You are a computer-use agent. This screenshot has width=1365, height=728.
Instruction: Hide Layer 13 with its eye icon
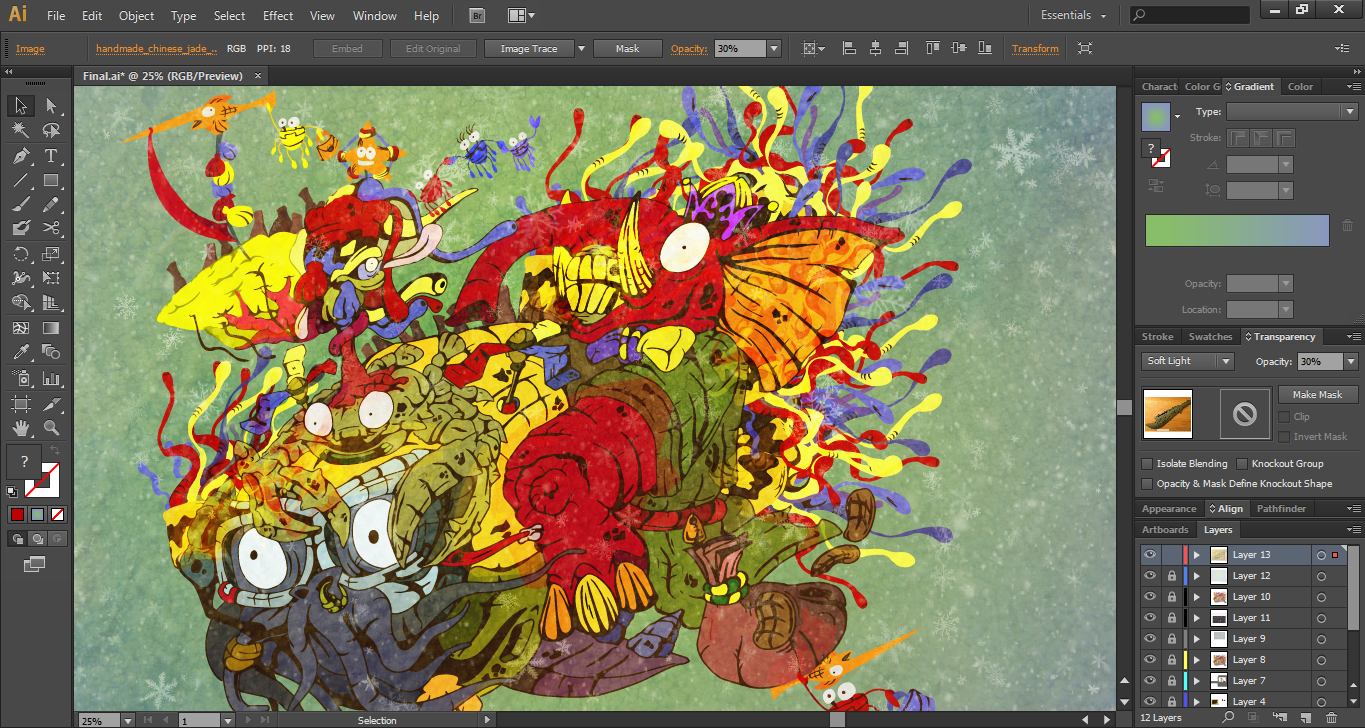pos(1150,555)
